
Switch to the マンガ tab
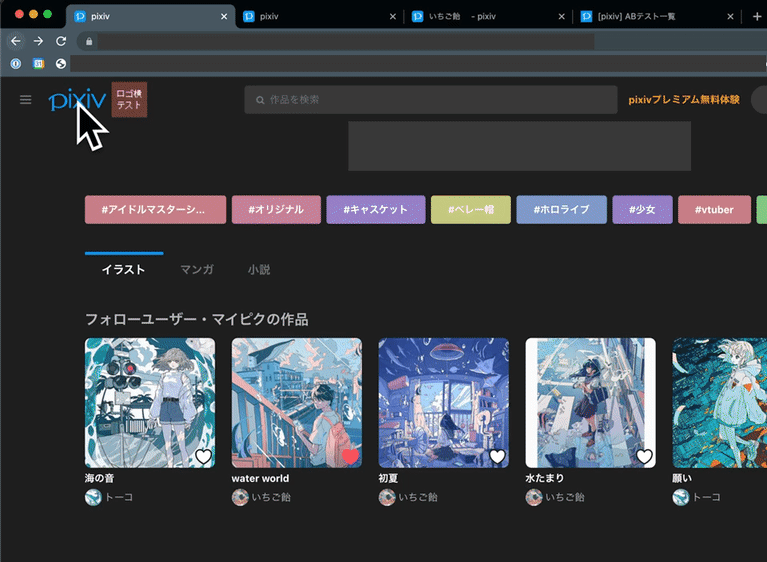196,270
